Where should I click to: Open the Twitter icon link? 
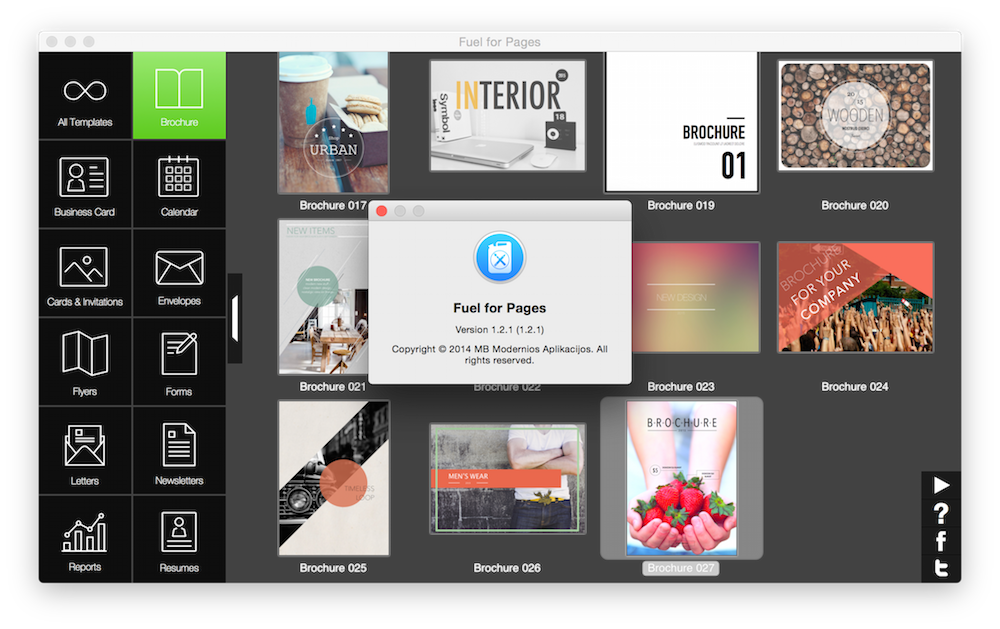click(x=941, y=568)
